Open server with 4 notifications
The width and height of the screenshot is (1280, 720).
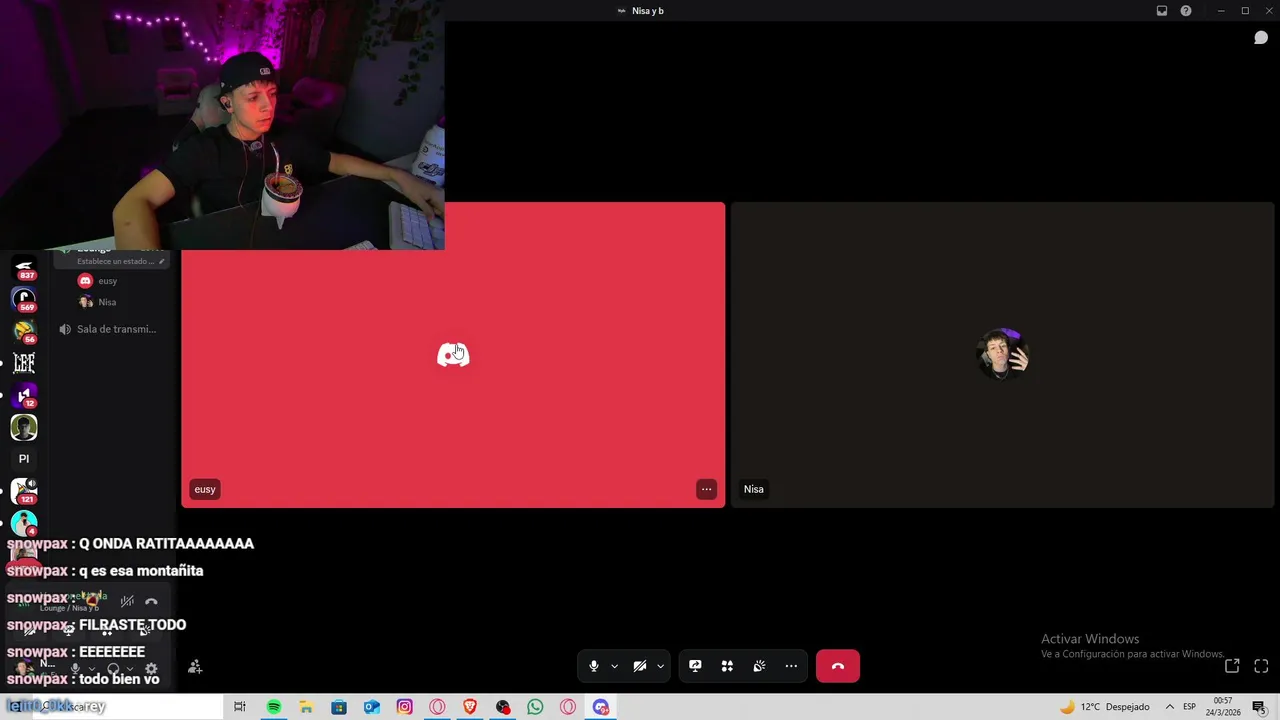(x=24, y=523)
